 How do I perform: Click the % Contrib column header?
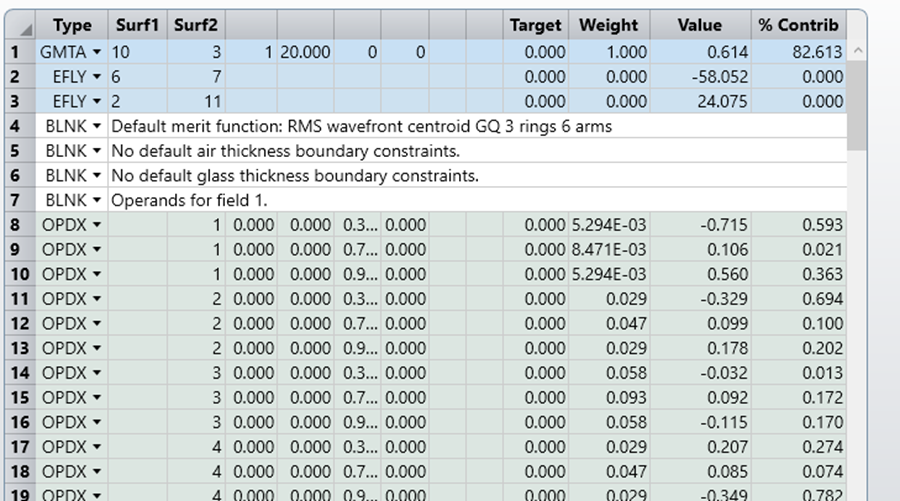click(x=799, y=26)
